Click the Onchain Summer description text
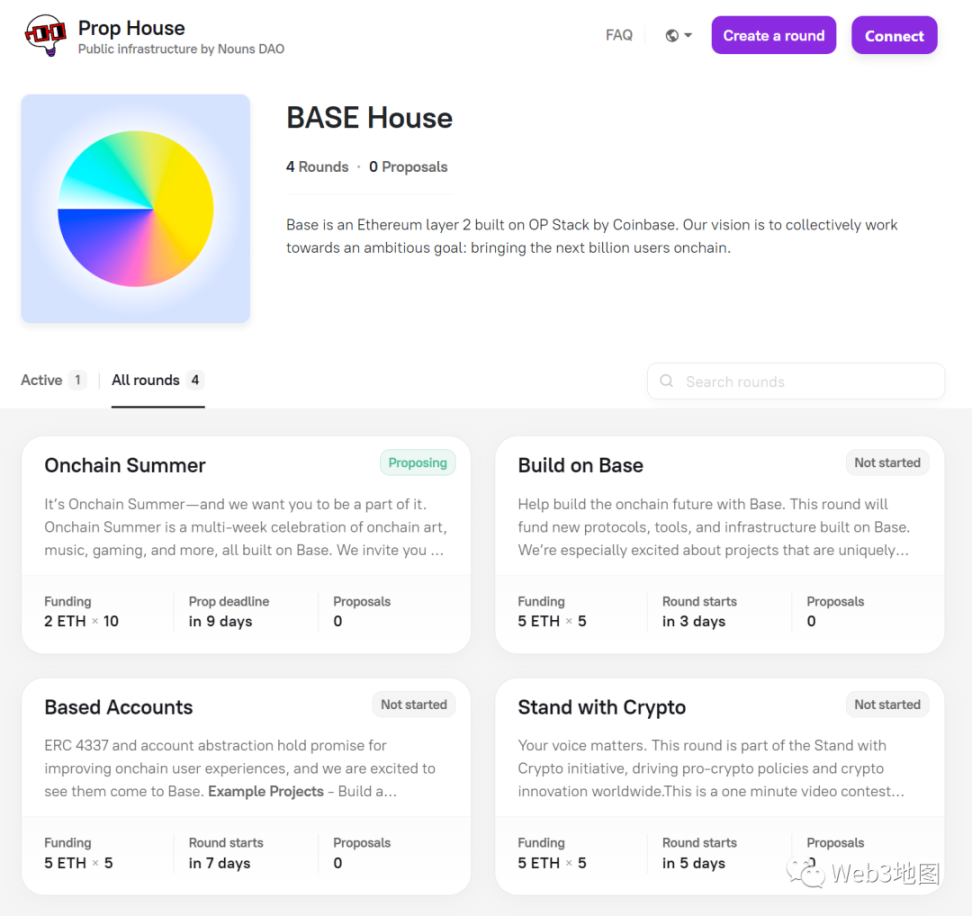This screenshot has width=972, height=916. [245, 527]
